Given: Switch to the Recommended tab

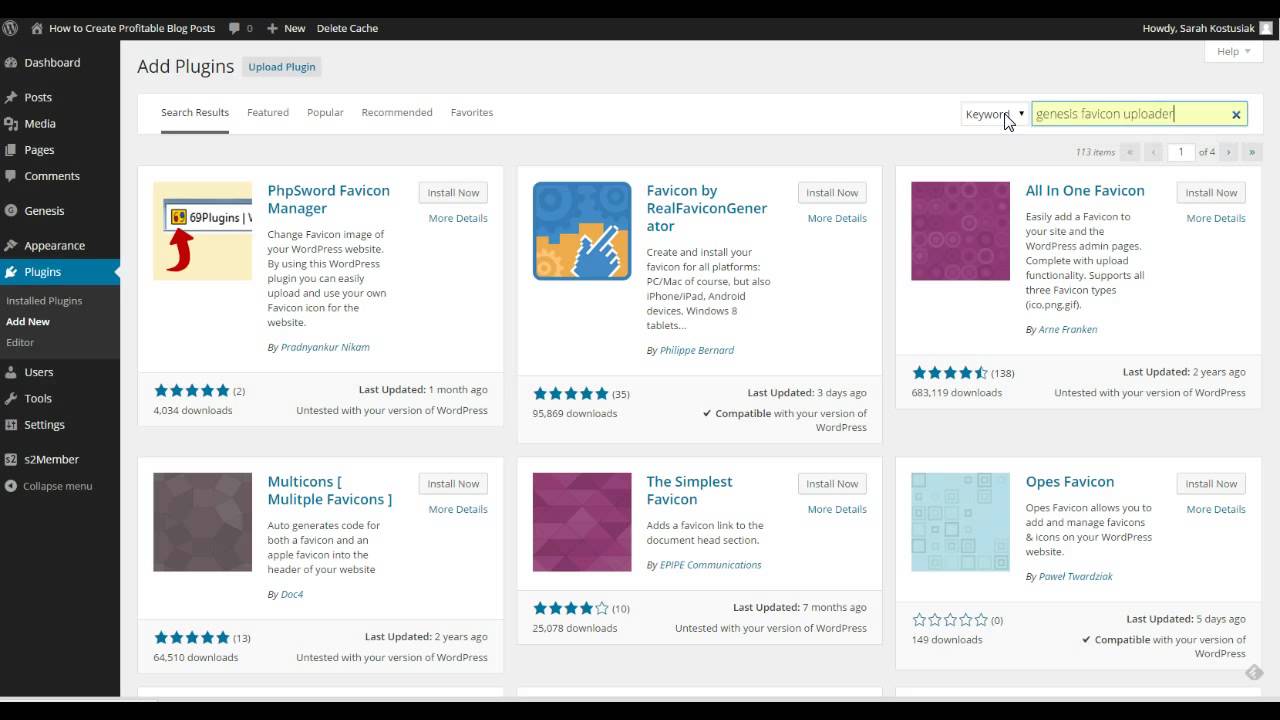Looking at the screenshot, I should pyautogui.click(x=397, y=112).
